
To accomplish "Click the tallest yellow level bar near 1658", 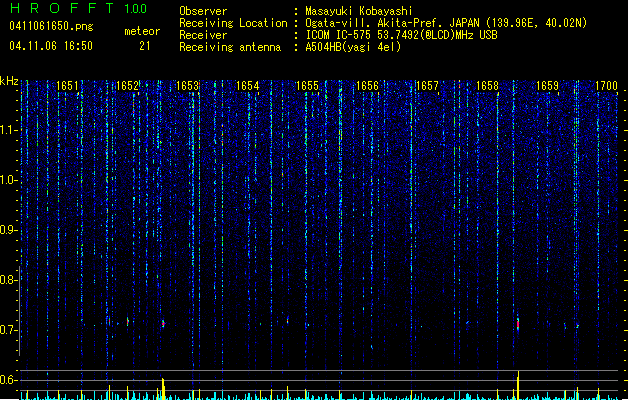I will [x=518, y=385].
